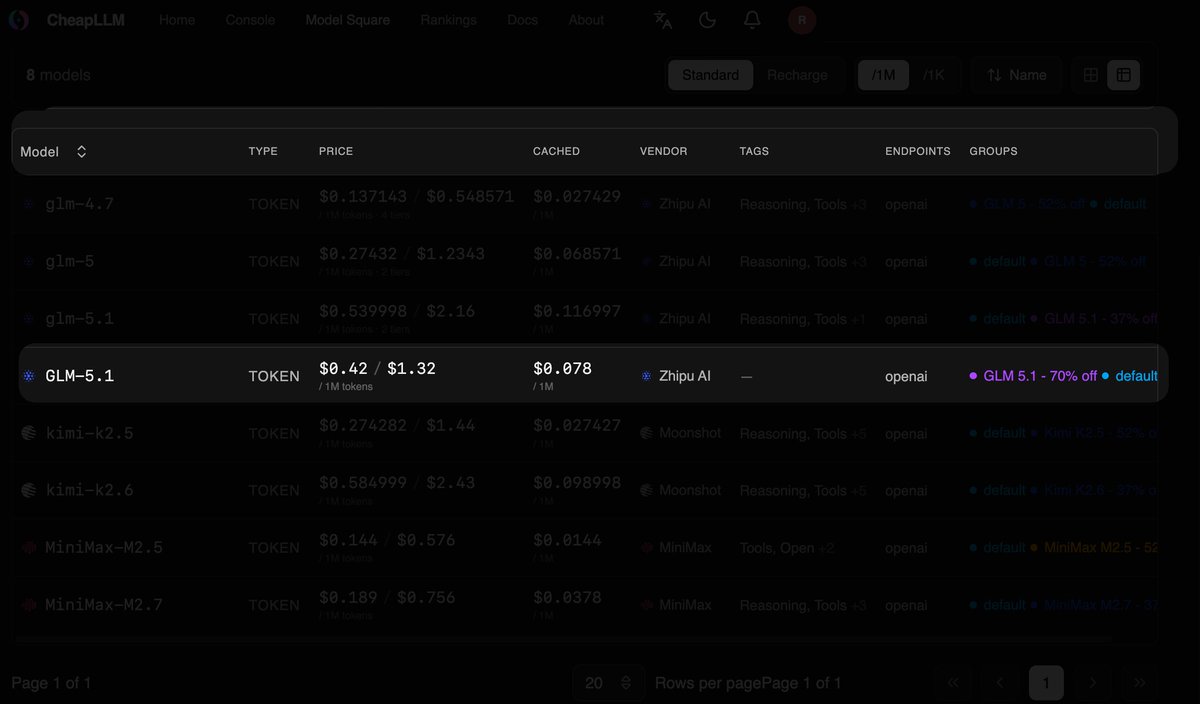Image resolution: width=1200 pixels, height=704 pixels.
Task: Click the Moonshot icon beside kimi-k2.5
Action: click(30, 433)
